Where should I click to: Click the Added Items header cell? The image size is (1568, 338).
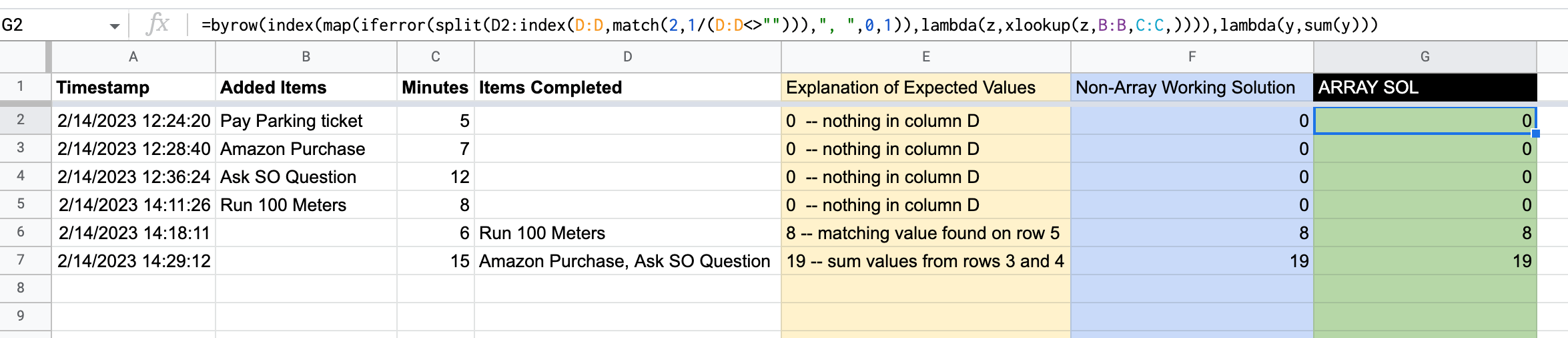(306, 88)
